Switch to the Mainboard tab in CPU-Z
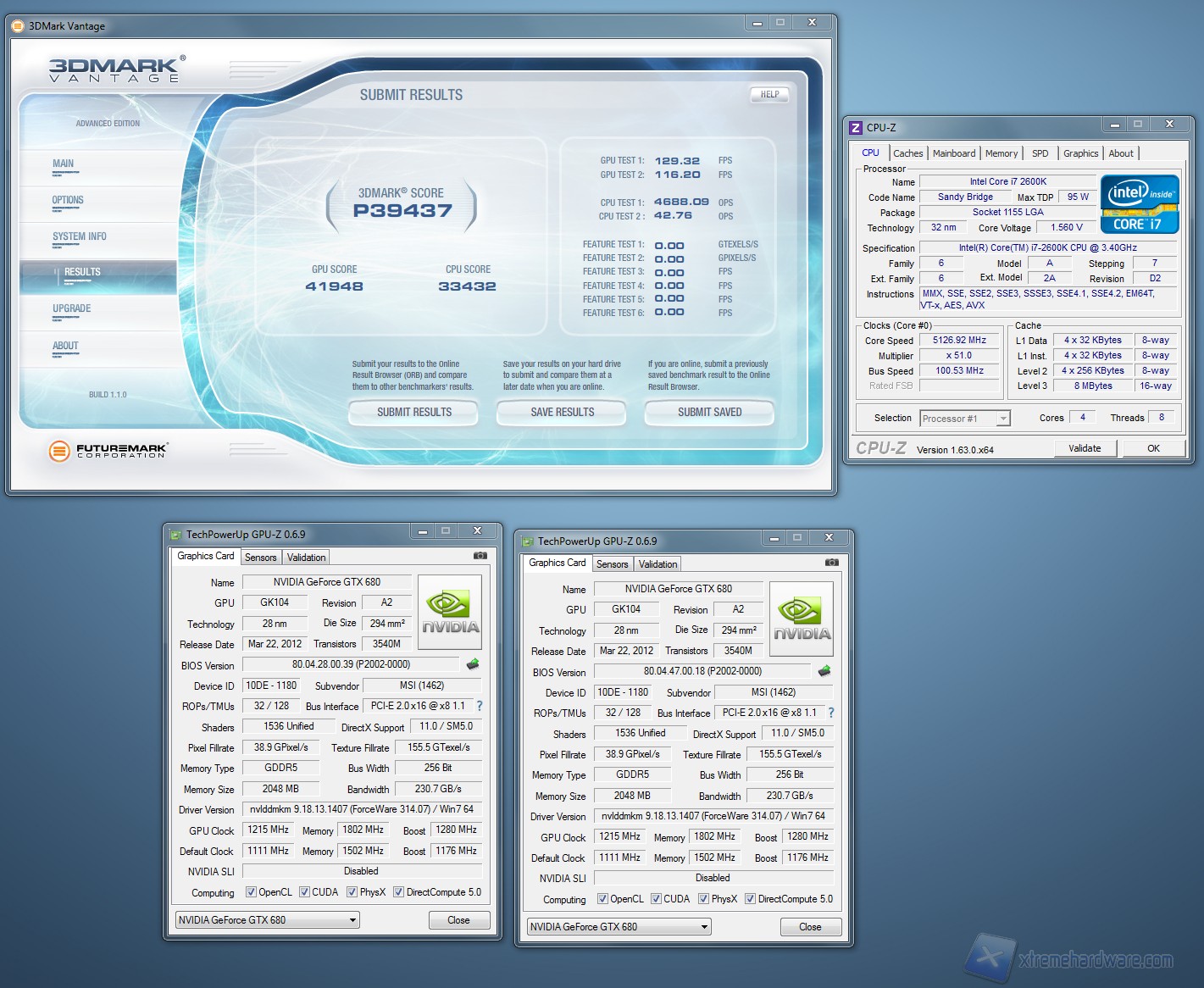This screenshot has height=988, width=1204. [x=953, y=153]
